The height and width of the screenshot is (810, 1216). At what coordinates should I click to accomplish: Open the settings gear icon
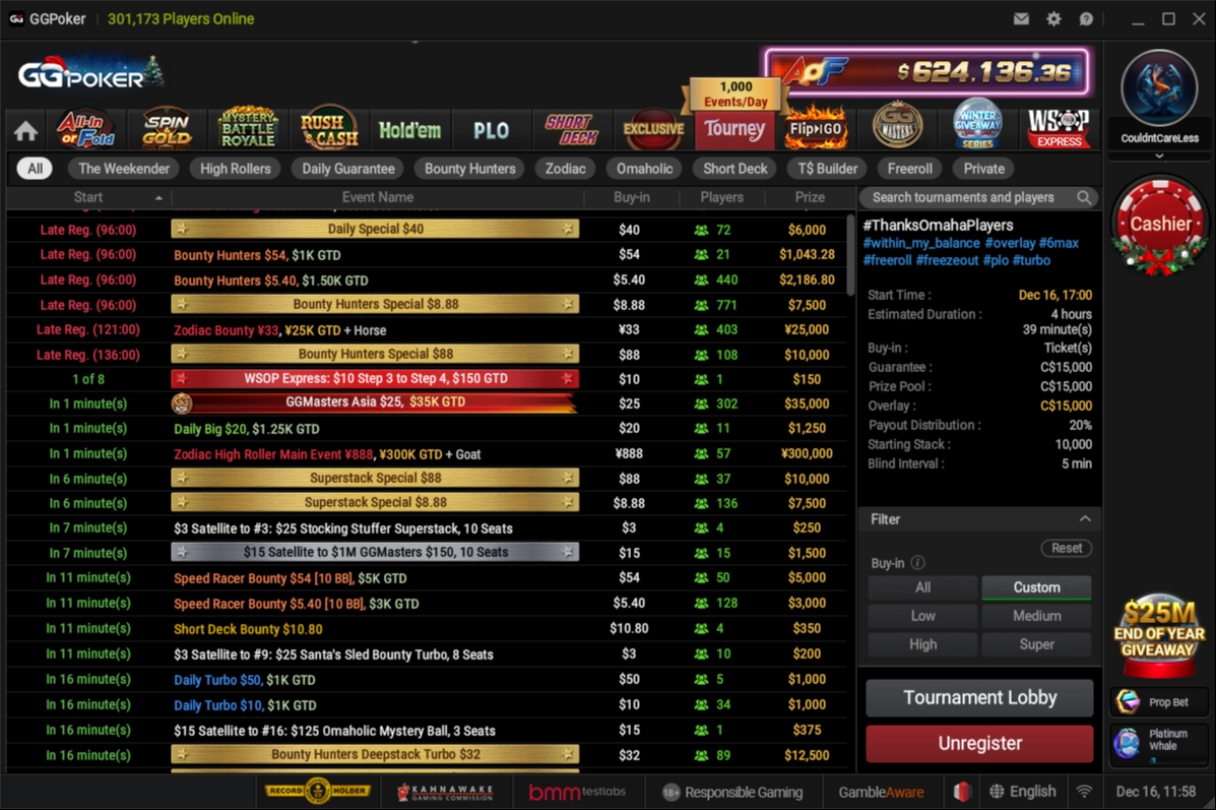1053,19
